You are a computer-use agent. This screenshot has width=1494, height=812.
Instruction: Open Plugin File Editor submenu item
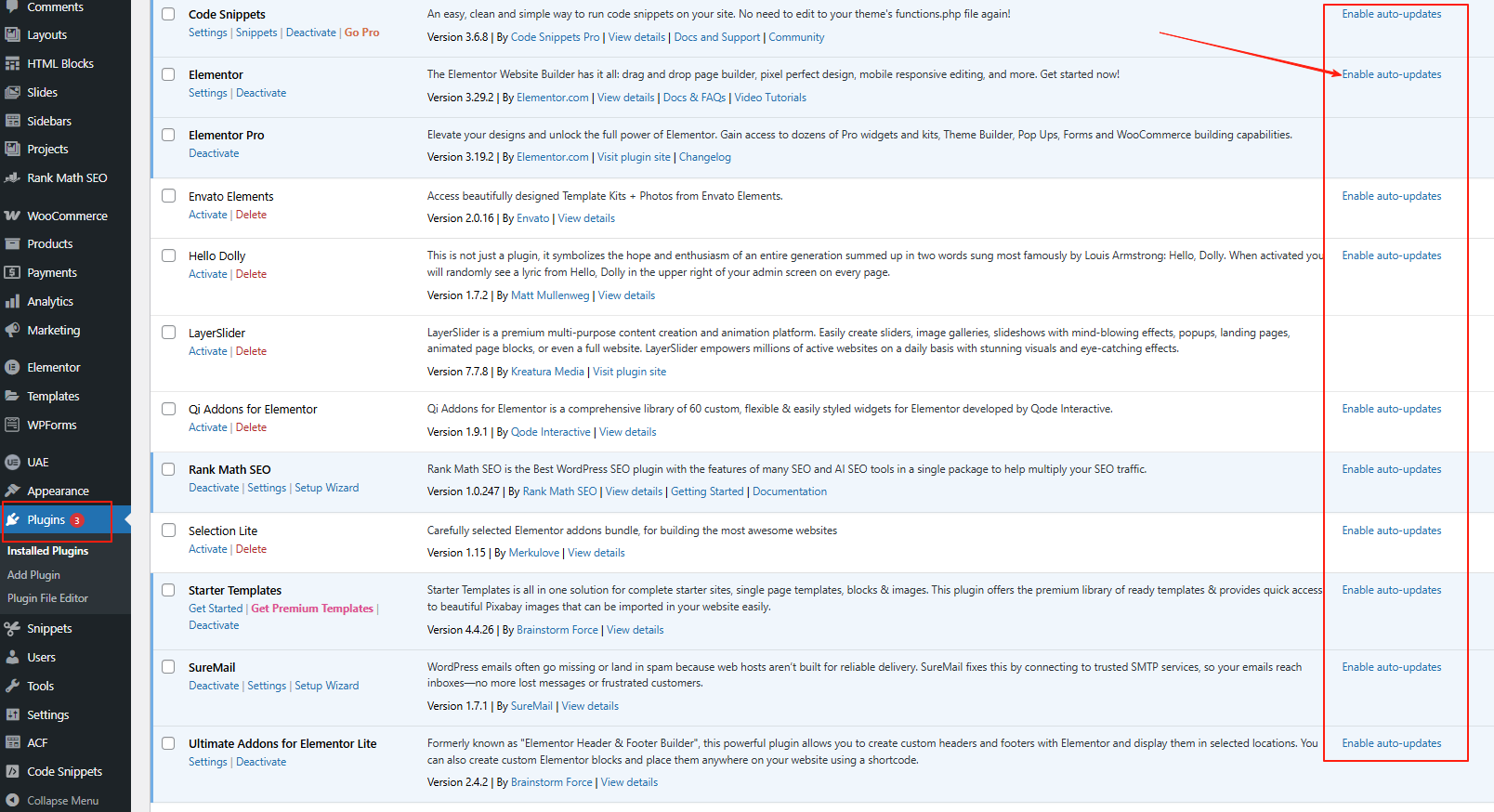[48, 598]
